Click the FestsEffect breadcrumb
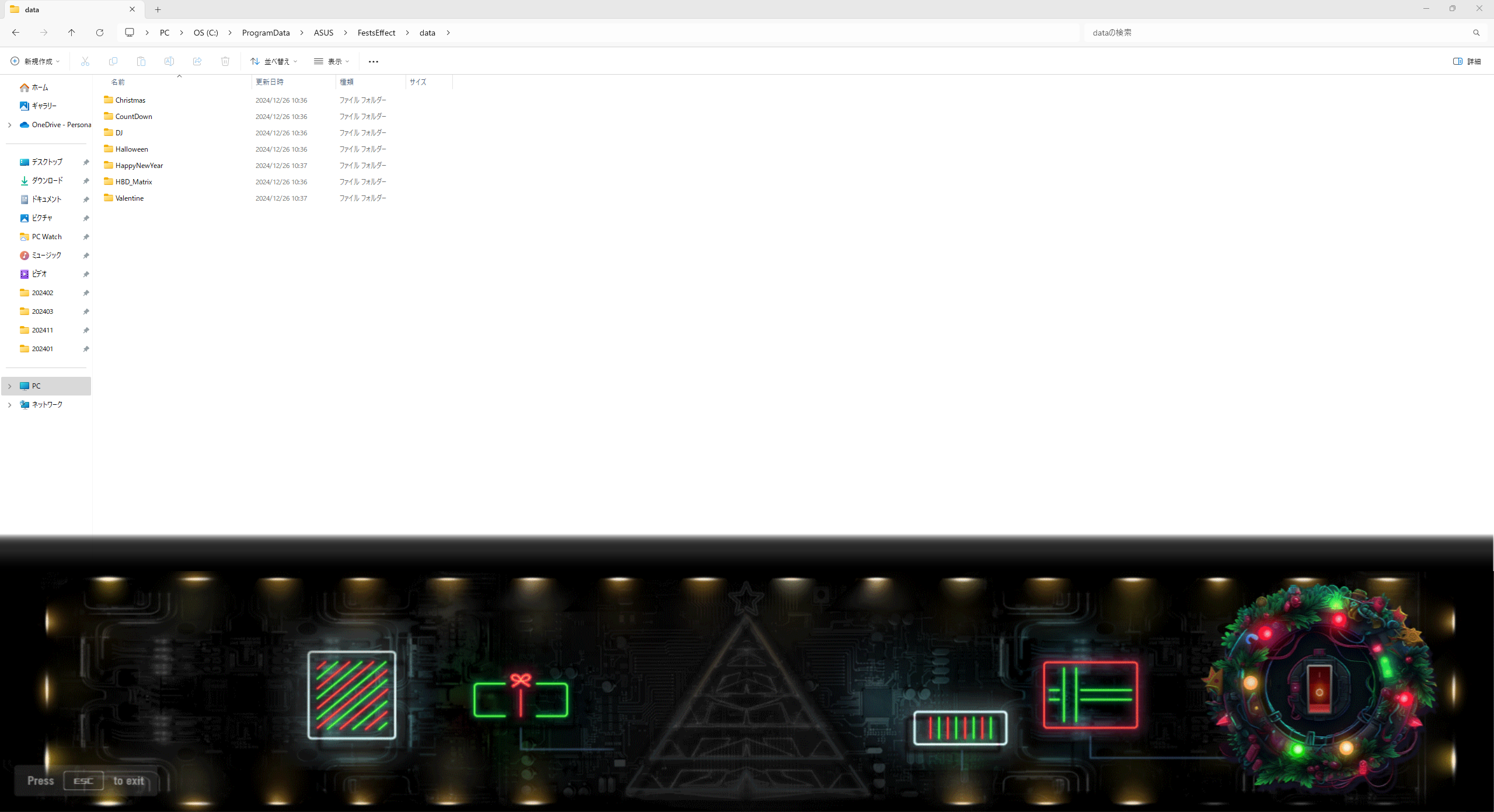The height and width of the screenshot is (812, 1494). click(376, 33)
